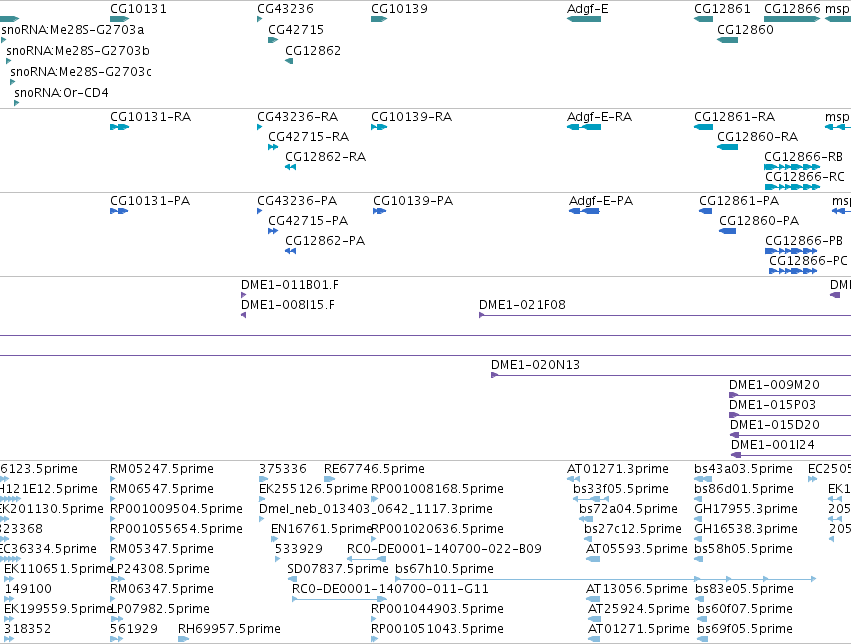851x644 pixels.
Task: Click the RE67746.5prime EST label
Action: (374, 469)
